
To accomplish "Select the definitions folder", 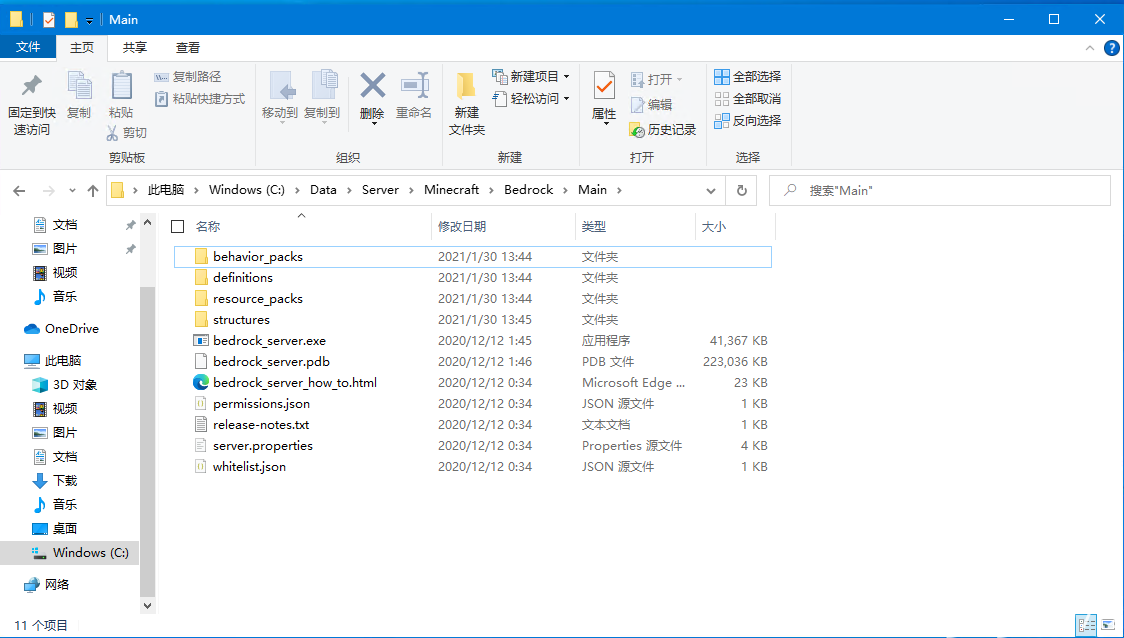I will 472,277.
